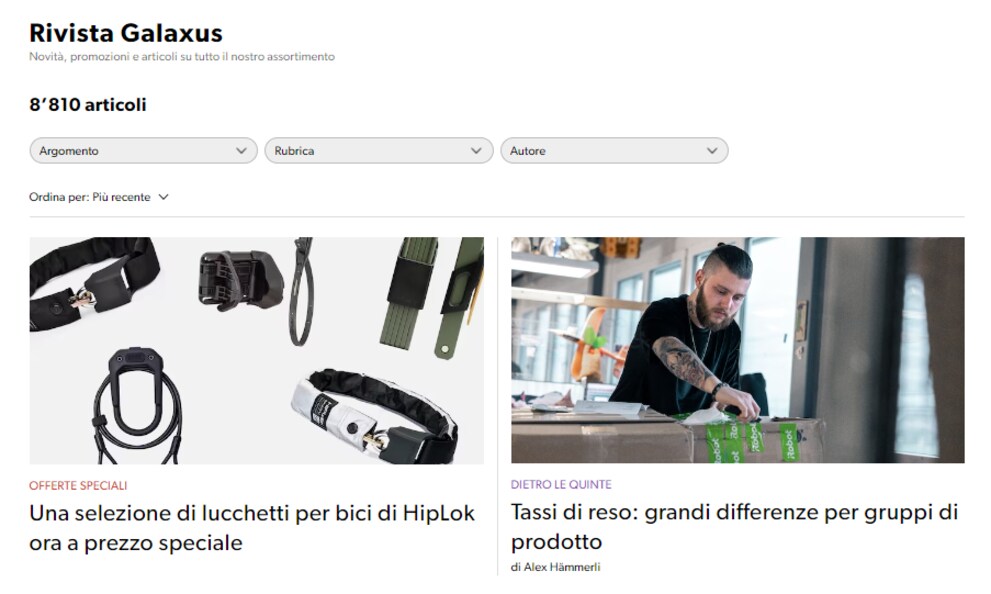Open the HipLok lucchetti per bici headline
991x594 pixels.
pyautogui.click(x=252, y=528)
